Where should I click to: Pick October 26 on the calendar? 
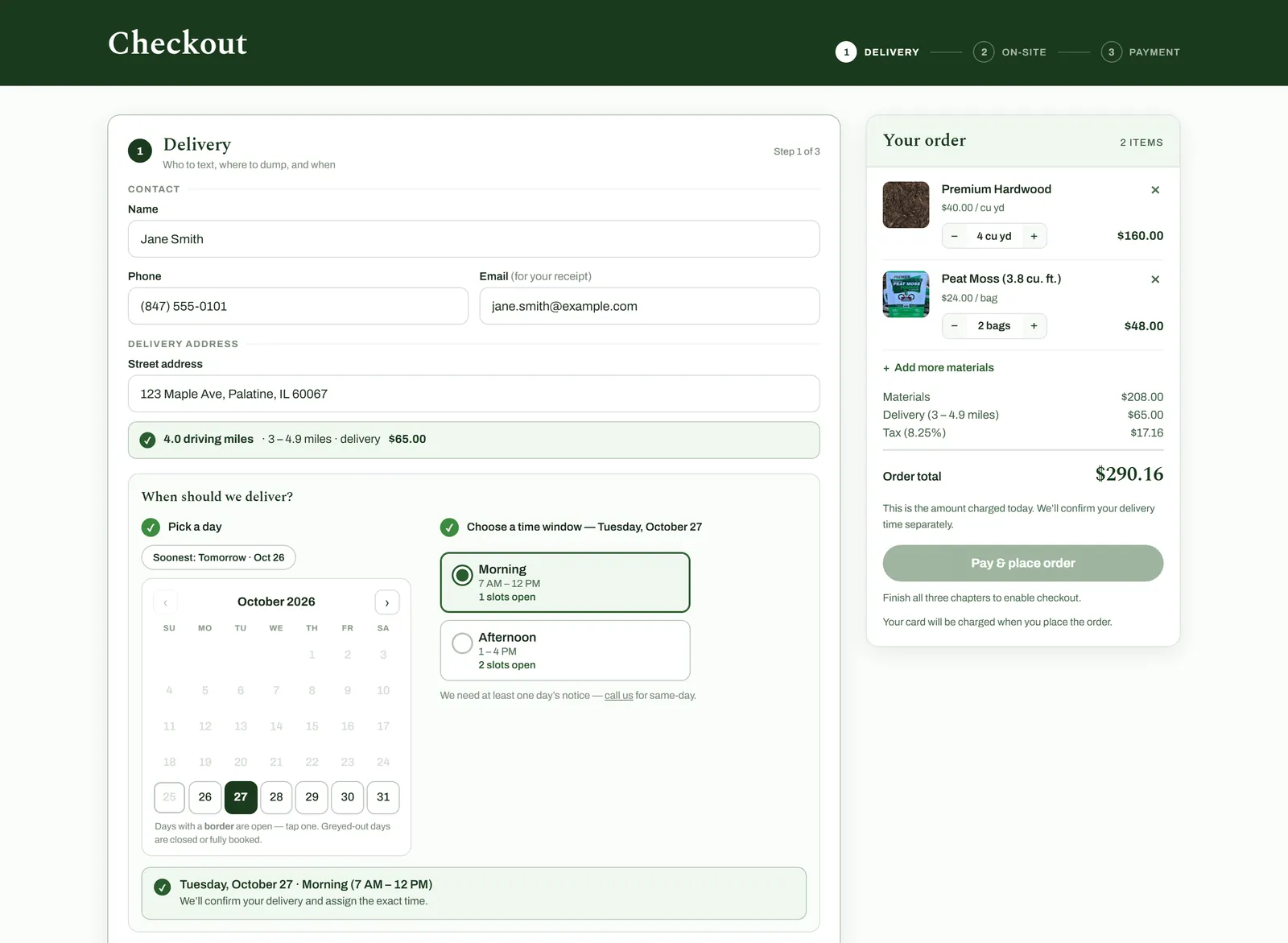[x=205, y=797]
